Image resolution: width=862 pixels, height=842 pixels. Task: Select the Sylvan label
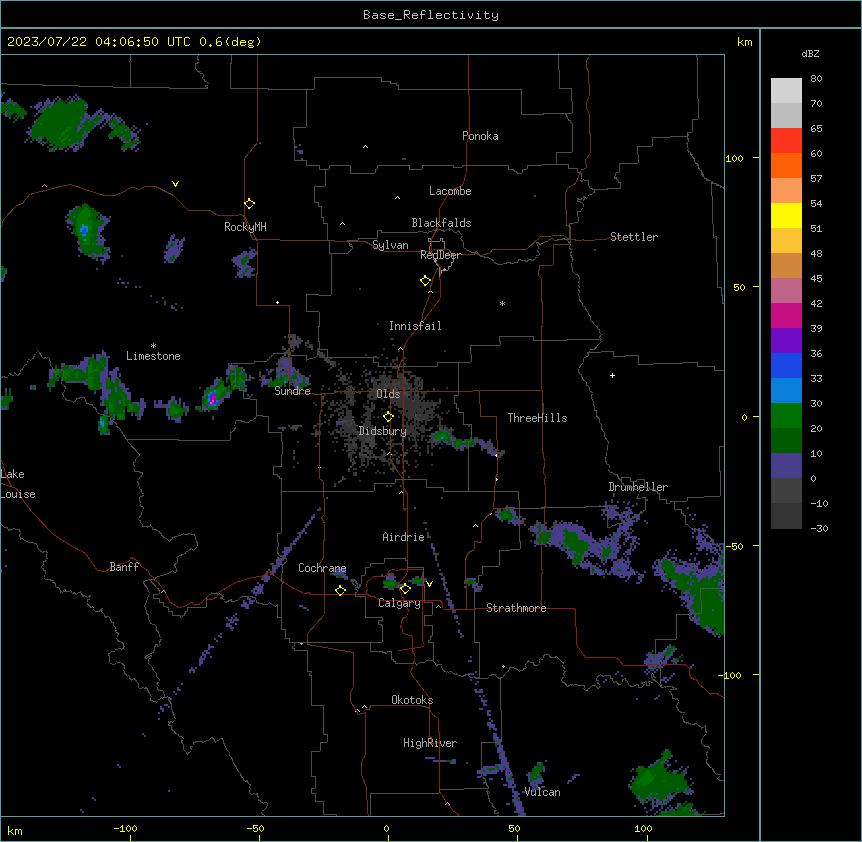[390, 245]
